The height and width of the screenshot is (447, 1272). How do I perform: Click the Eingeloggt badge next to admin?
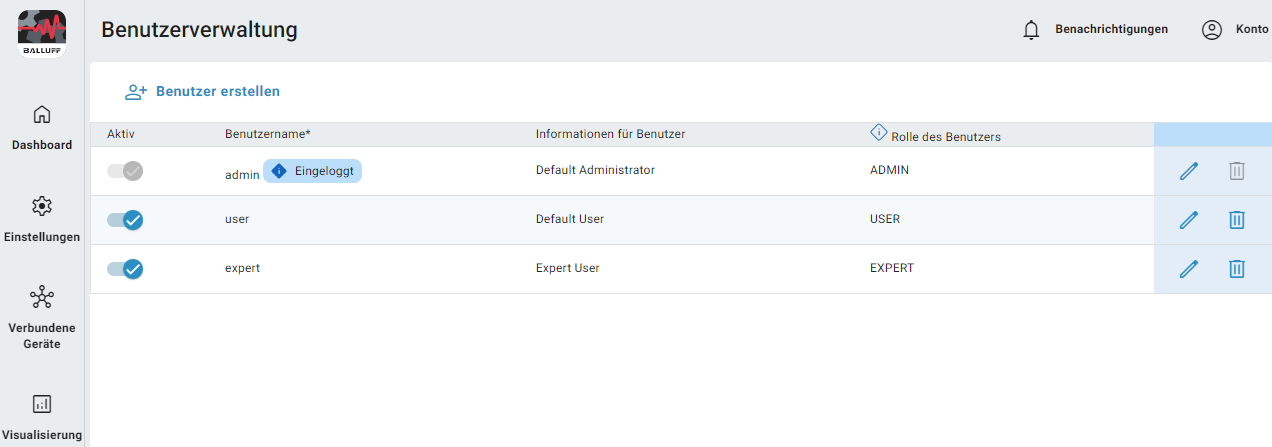point(312,171)
